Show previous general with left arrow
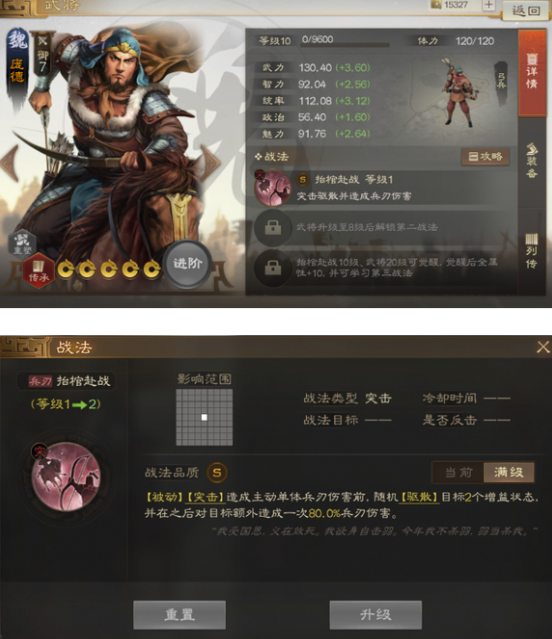This screenshot has width=552, height=639. (10, 163)
